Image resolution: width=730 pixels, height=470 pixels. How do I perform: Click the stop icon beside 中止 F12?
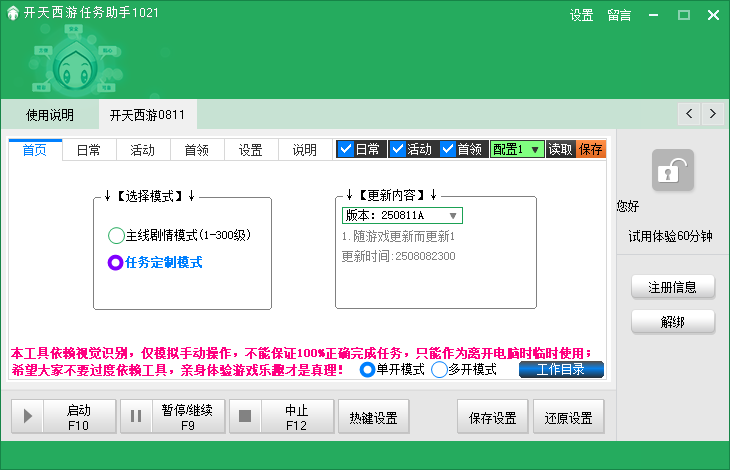coord(244,416)
